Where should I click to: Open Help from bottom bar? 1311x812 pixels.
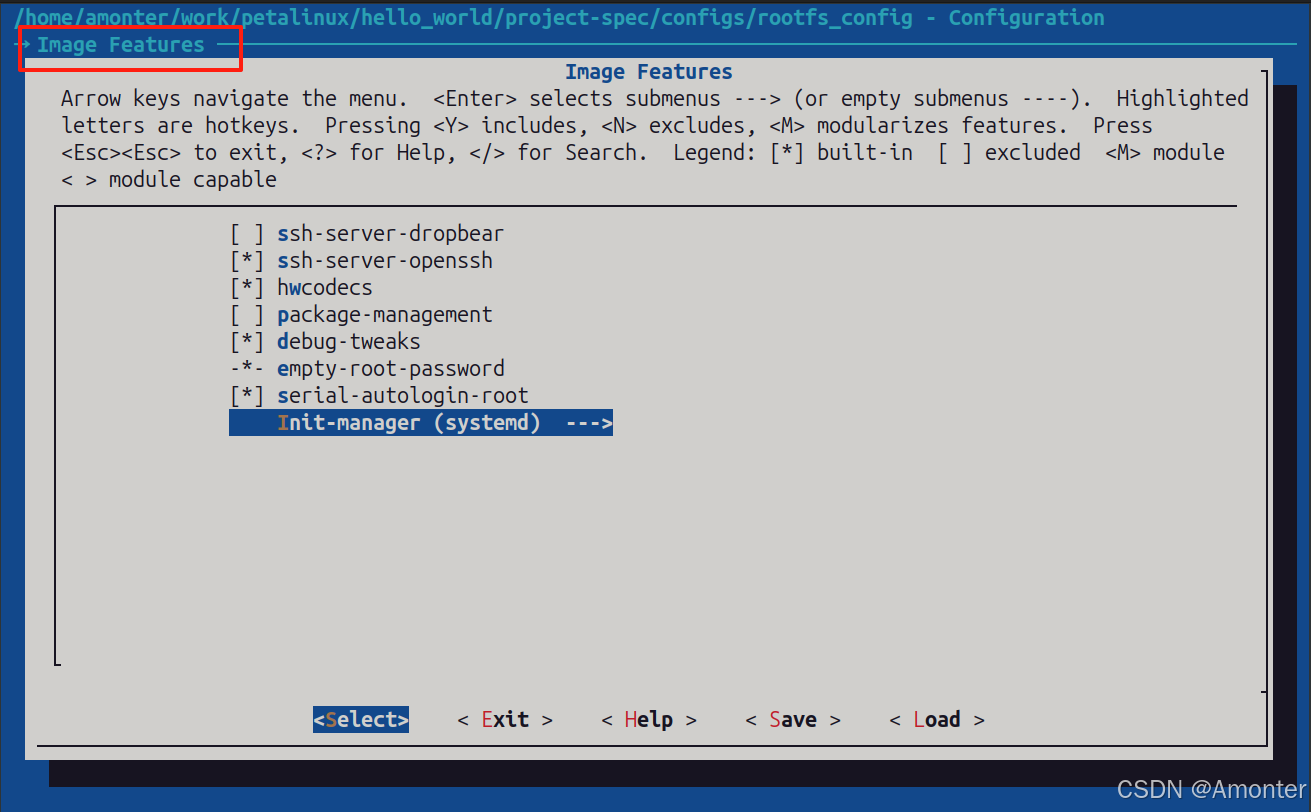(649, 720)
